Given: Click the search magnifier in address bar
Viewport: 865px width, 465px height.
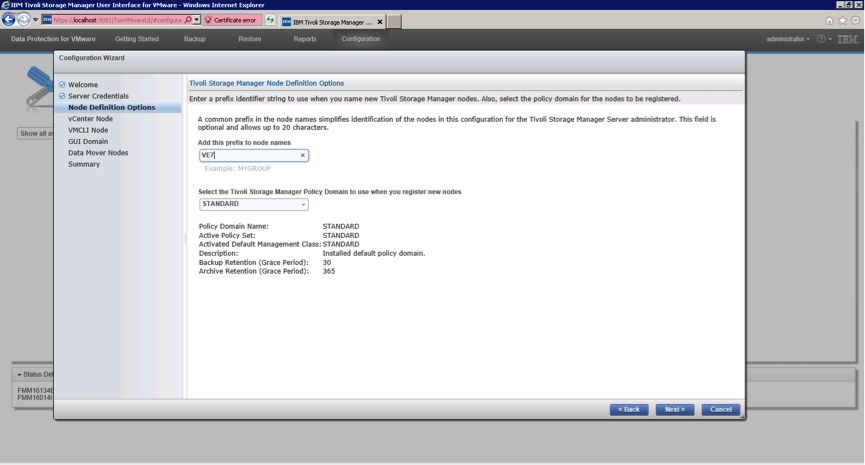Looking at the screenshot, I should (x=188, y=20).
